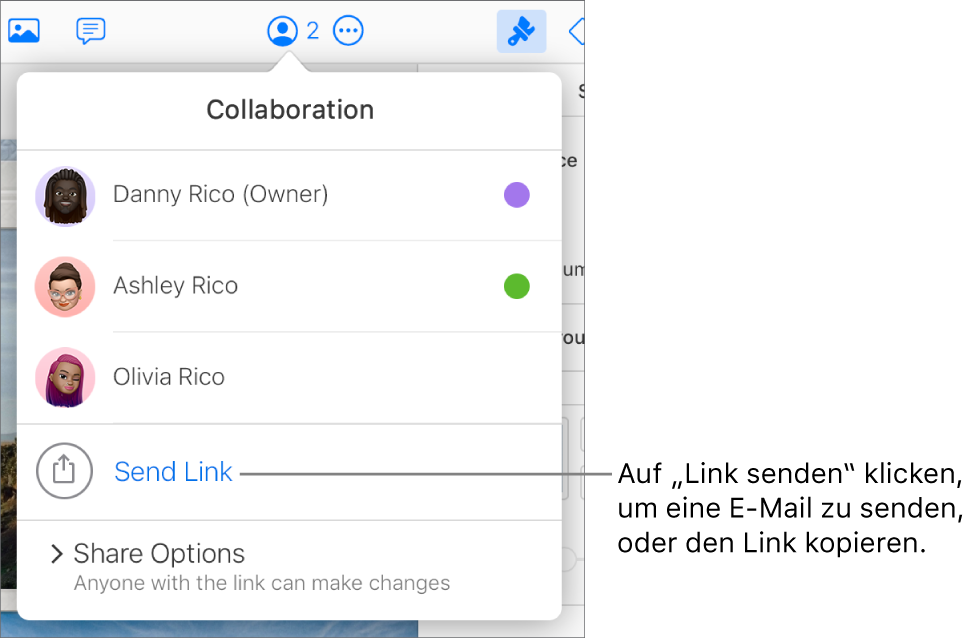Select Danny Rico (Owner) entry
975x638 pixels.
click(x=290, y=195)
